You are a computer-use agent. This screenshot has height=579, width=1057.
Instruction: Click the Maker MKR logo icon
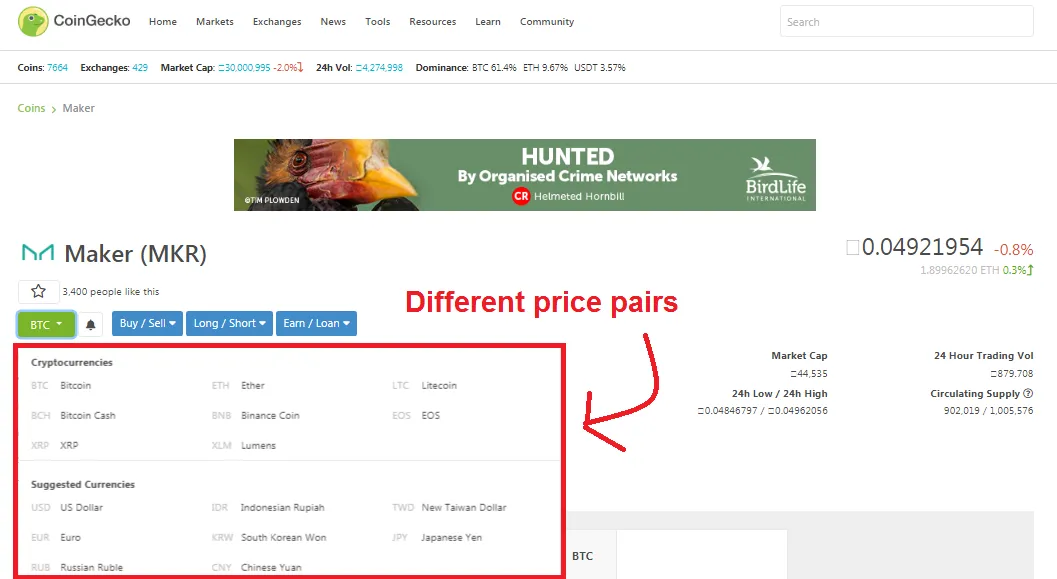[38, 253]
